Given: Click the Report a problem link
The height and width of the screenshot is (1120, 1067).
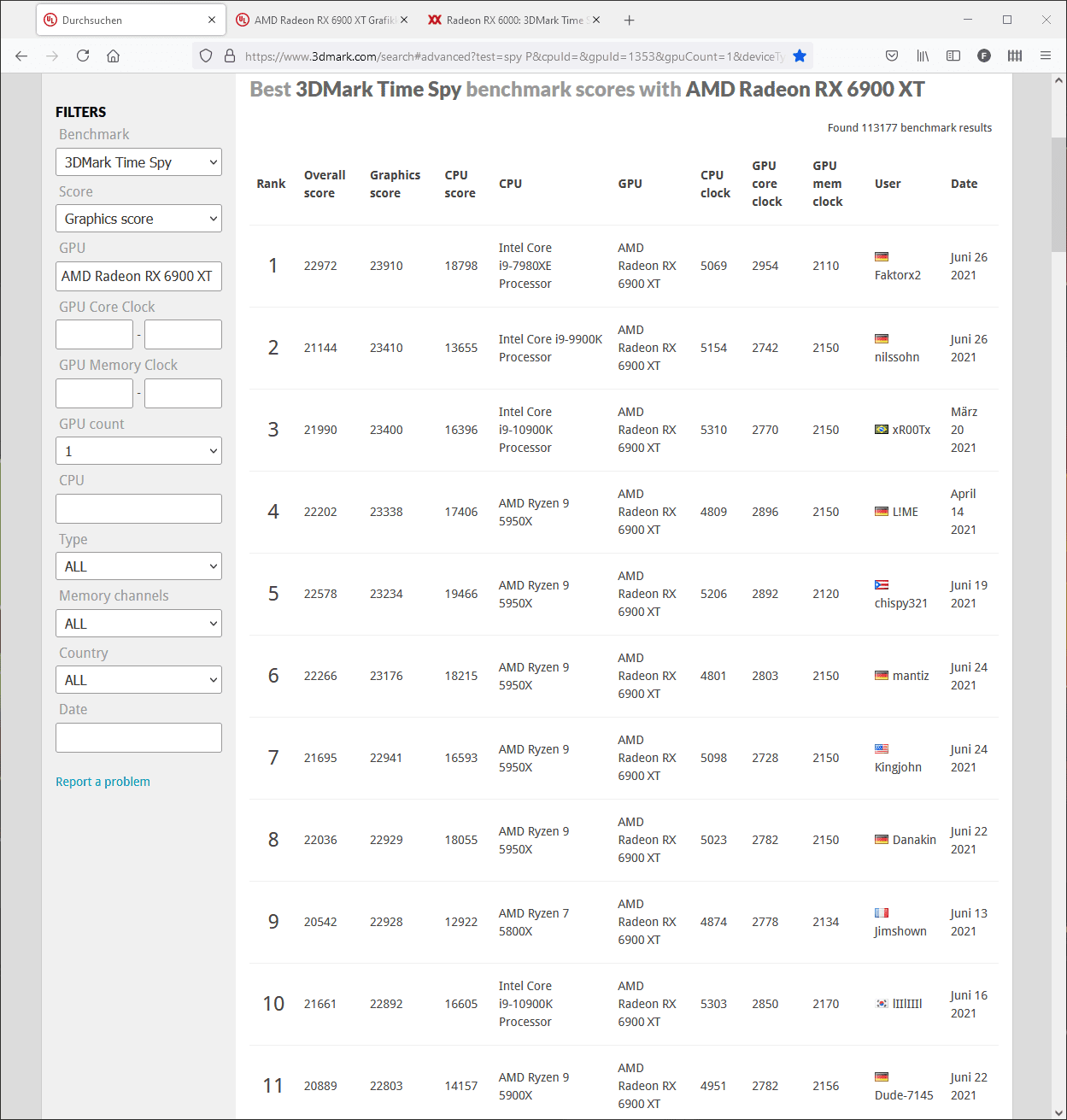Looking at the screenshot, I should click(x=103, y=782).
